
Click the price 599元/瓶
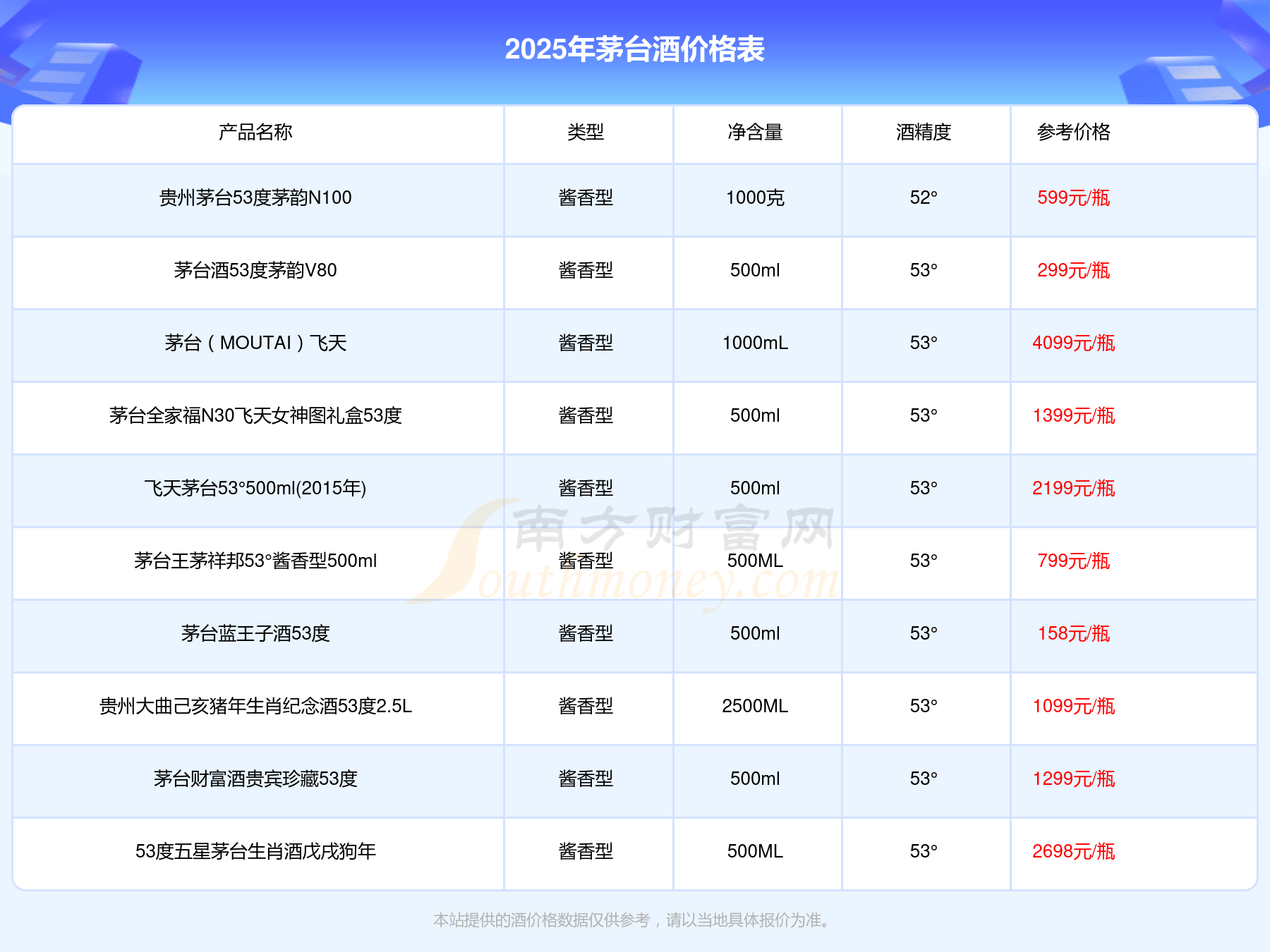tap(1074, 197)
